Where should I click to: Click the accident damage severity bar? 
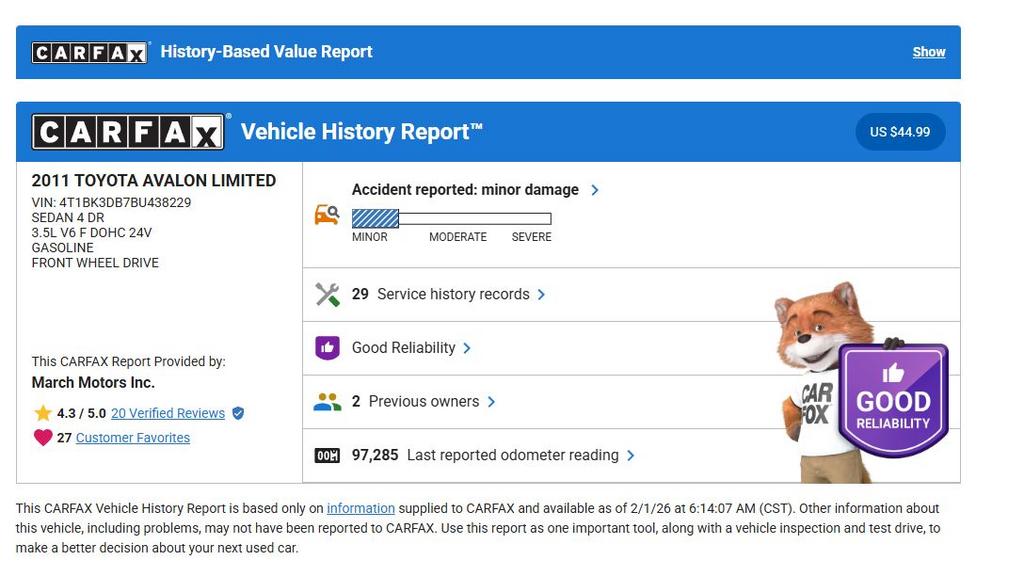point(451,219)
